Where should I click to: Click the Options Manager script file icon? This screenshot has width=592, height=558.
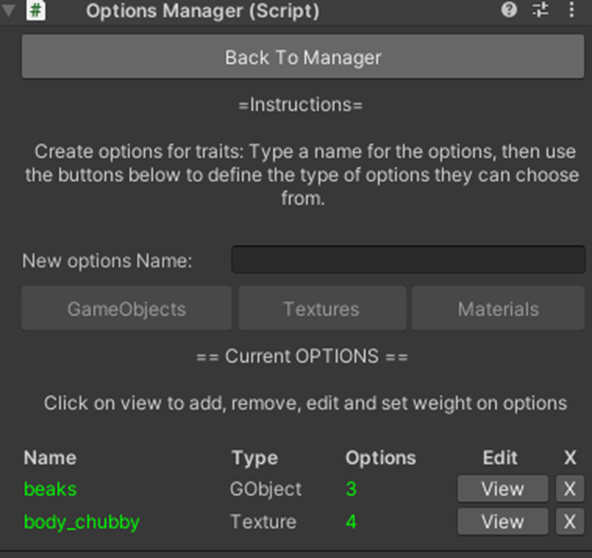(36, 10)
